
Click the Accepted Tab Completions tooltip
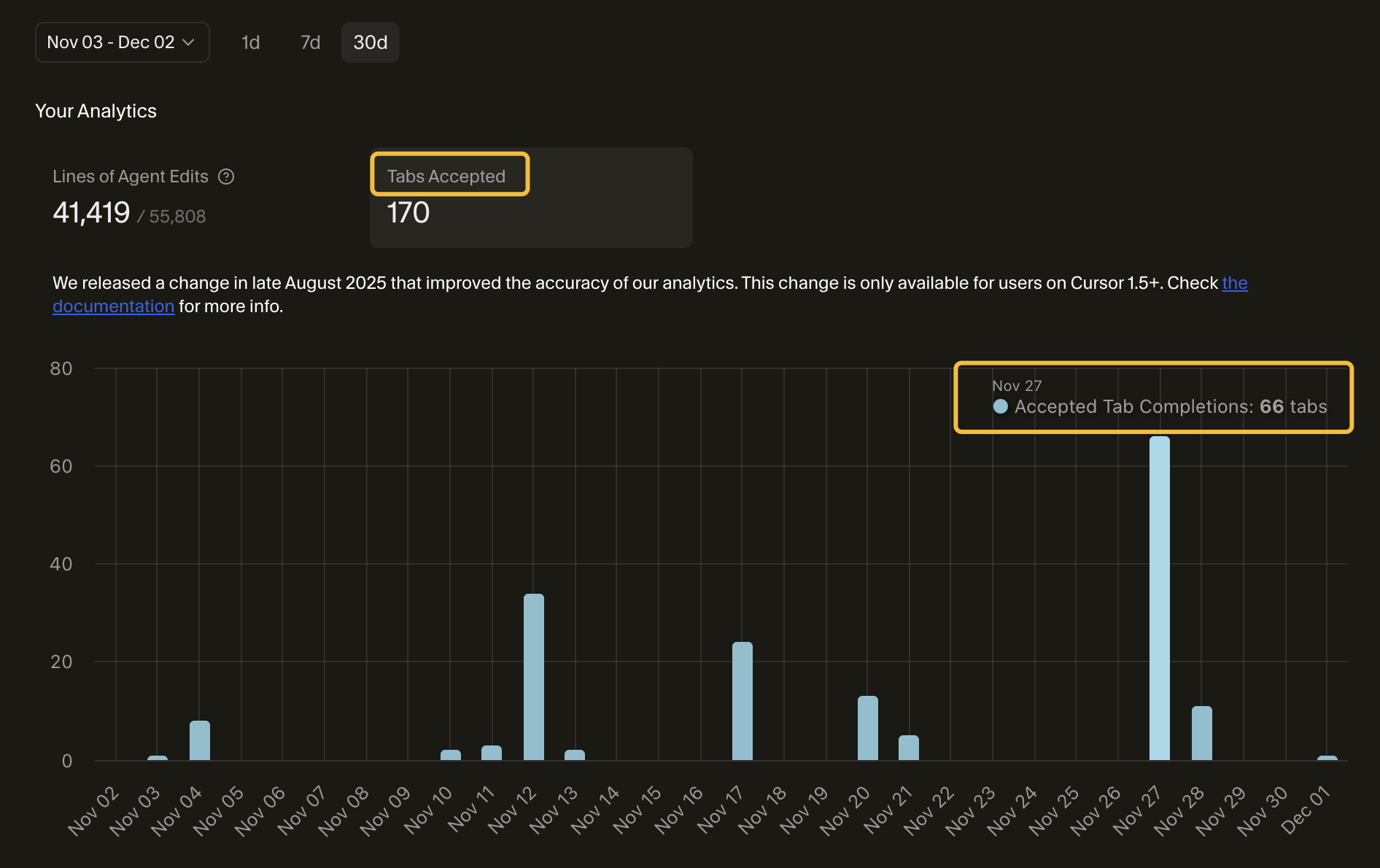1152,398
